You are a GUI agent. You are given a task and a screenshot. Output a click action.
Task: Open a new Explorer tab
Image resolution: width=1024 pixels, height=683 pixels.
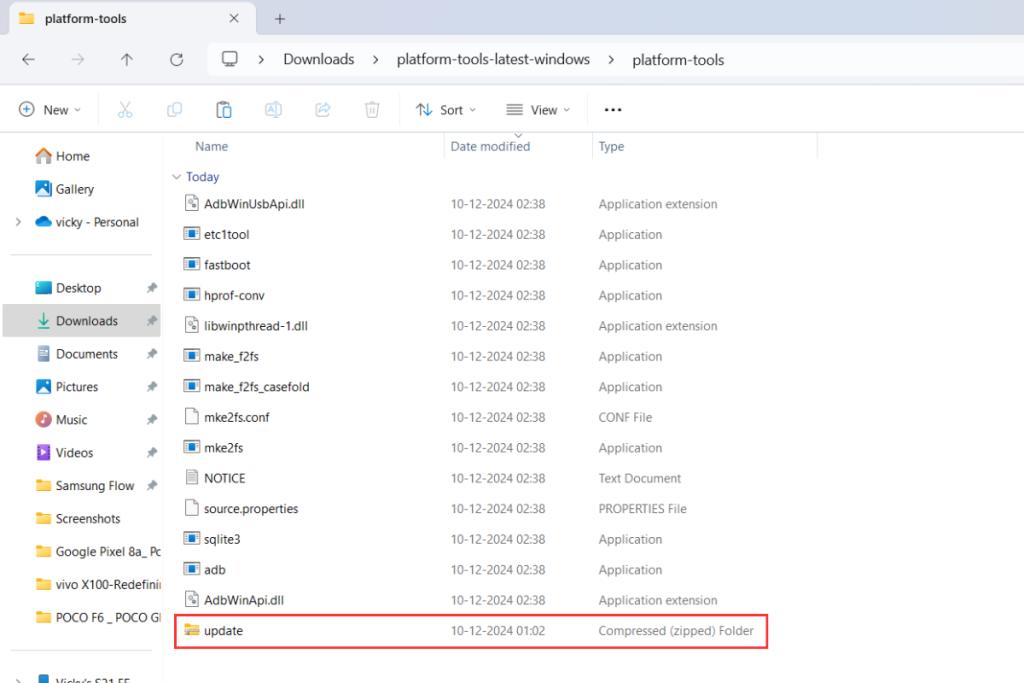tap(279, 18)
